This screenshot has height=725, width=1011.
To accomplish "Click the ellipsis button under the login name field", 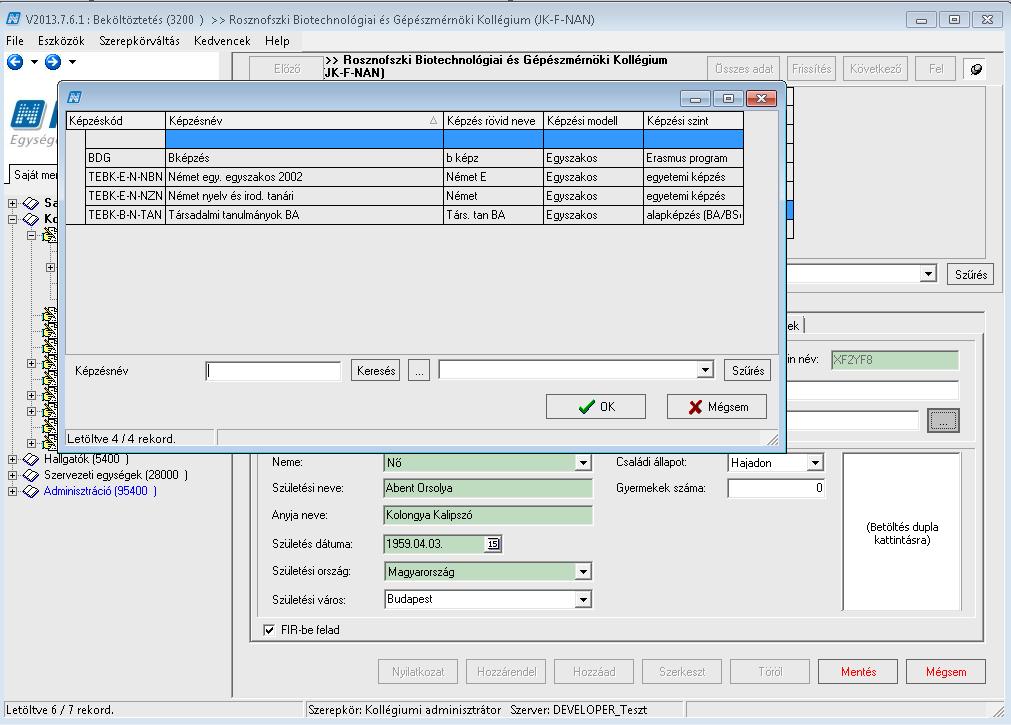I will click(x=943, y=421).
